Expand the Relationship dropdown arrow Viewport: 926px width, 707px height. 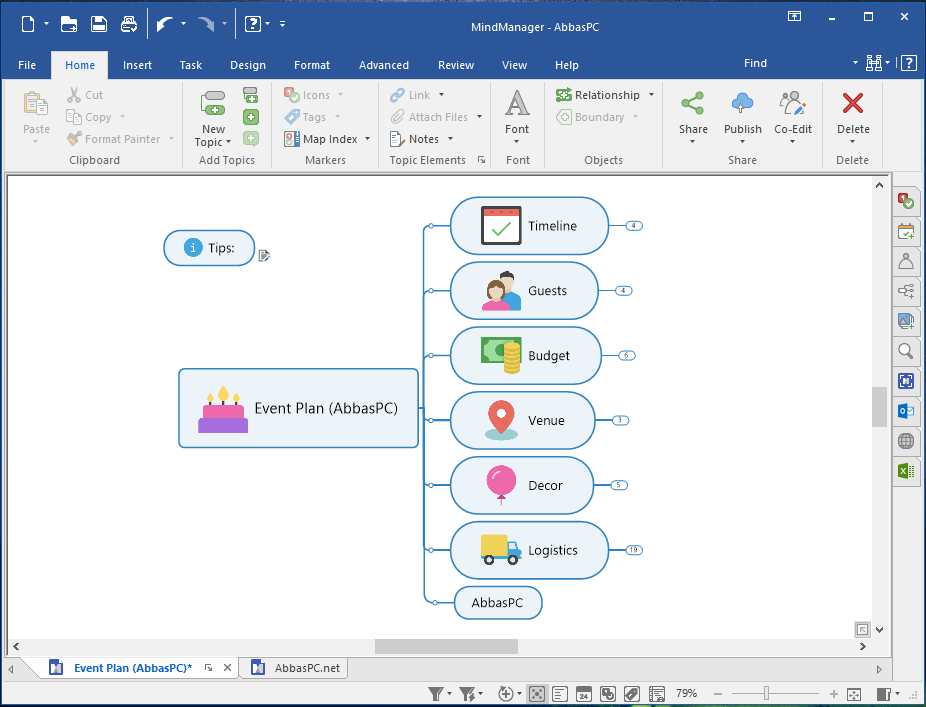pos(651,95)
